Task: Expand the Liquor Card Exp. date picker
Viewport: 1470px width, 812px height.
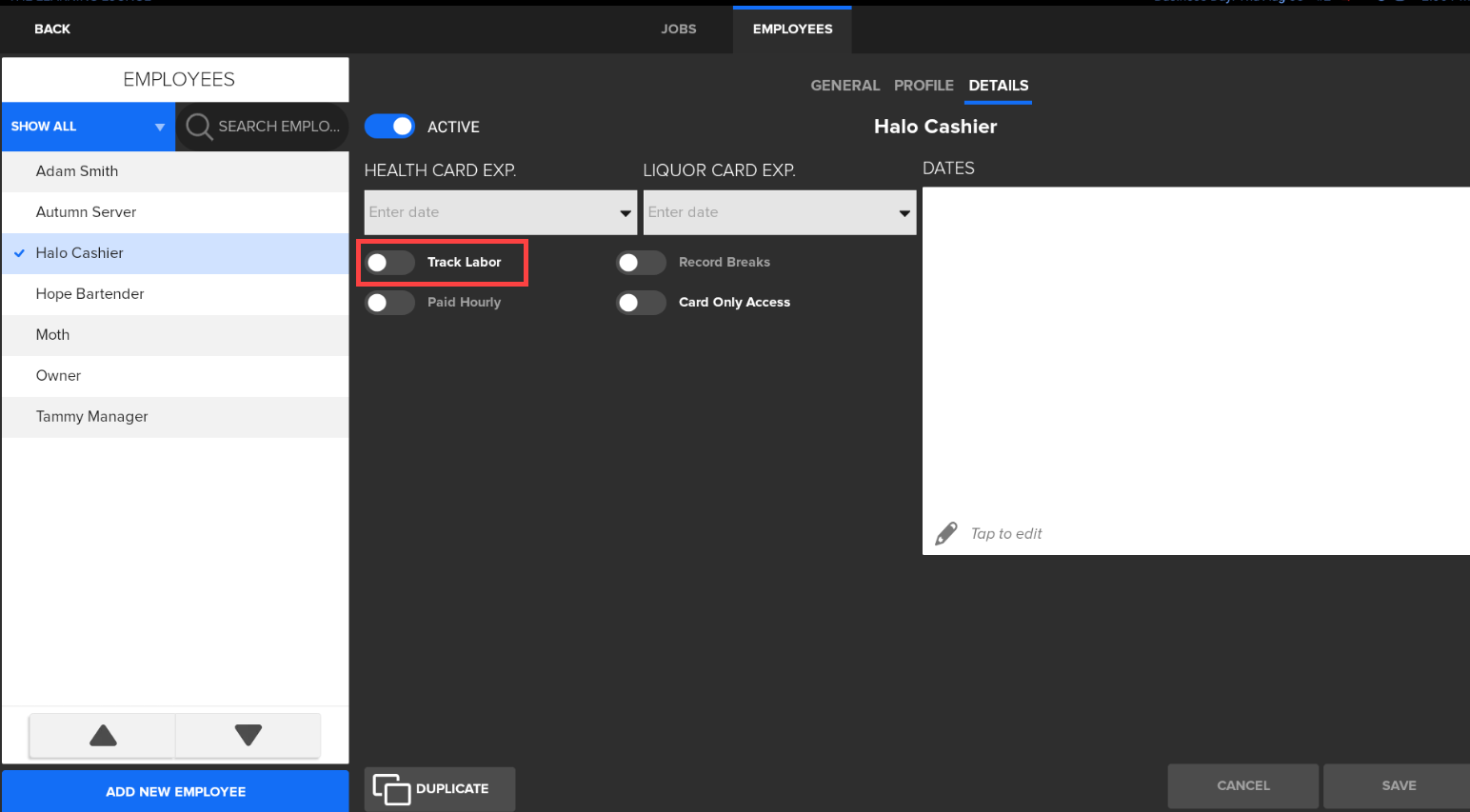Action: click(904, 213)
